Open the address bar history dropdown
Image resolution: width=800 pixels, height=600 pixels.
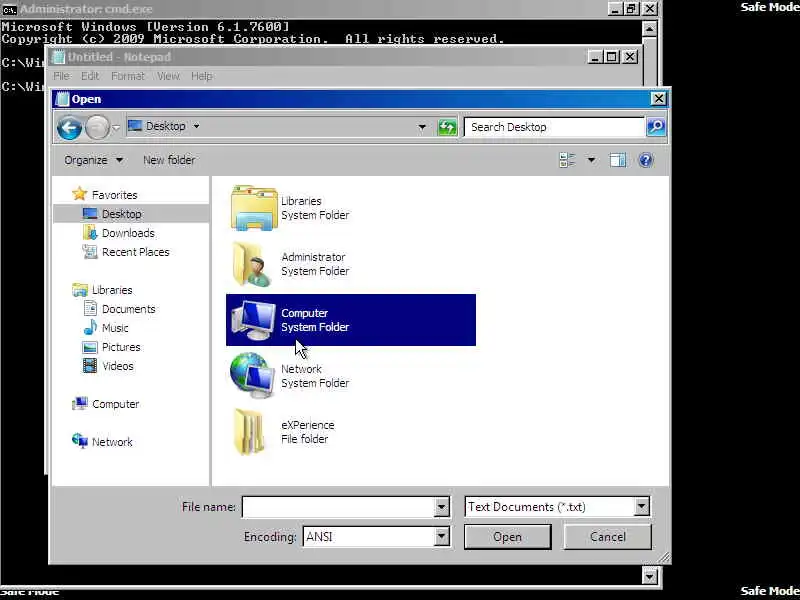pyautogui.click(x=422, y=127)
